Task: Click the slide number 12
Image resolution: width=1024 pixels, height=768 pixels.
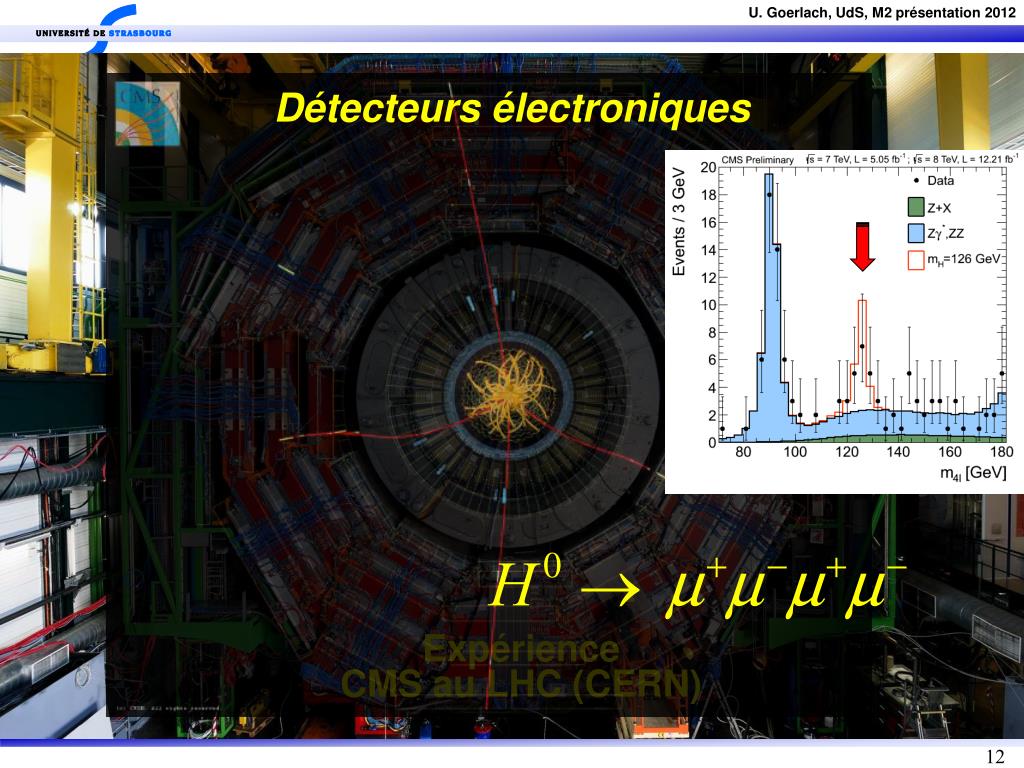Action: (995, 756)
